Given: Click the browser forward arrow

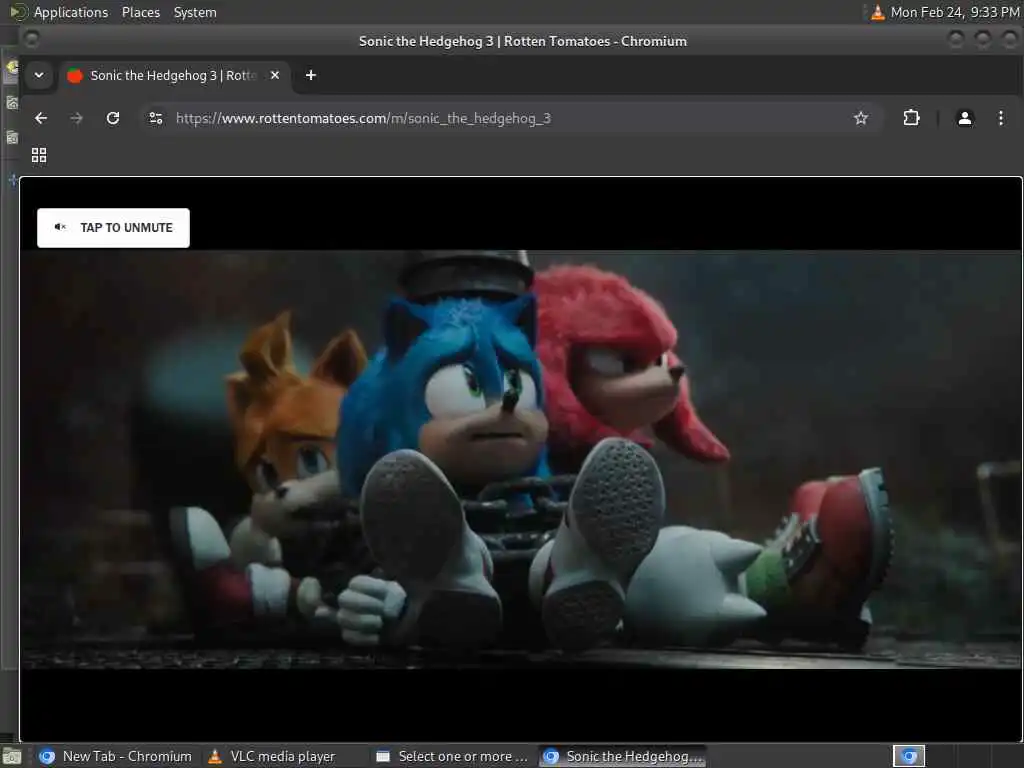Looking at the screenshot, I should point(76,118).
